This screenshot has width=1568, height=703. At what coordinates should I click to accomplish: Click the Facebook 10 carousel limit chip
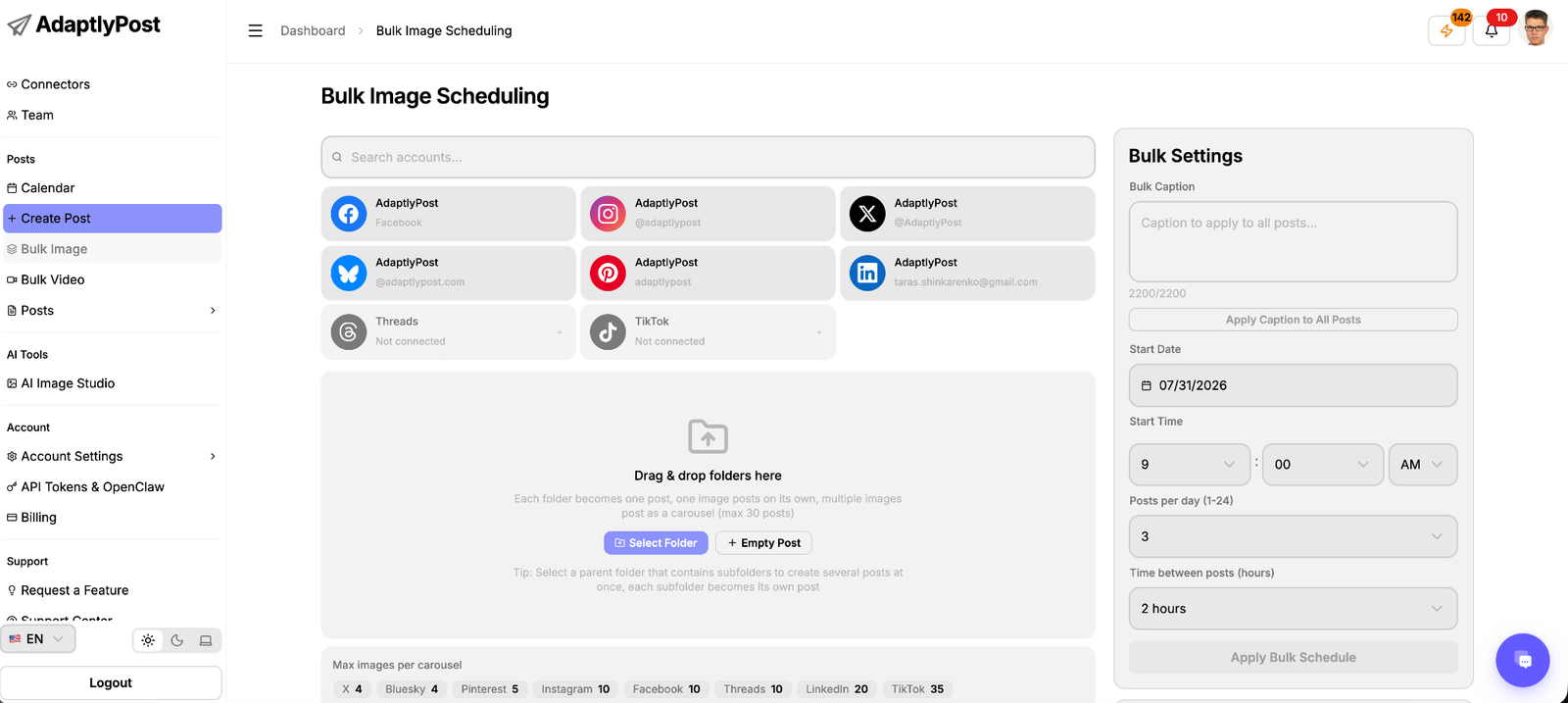click(x=666, y=689)
